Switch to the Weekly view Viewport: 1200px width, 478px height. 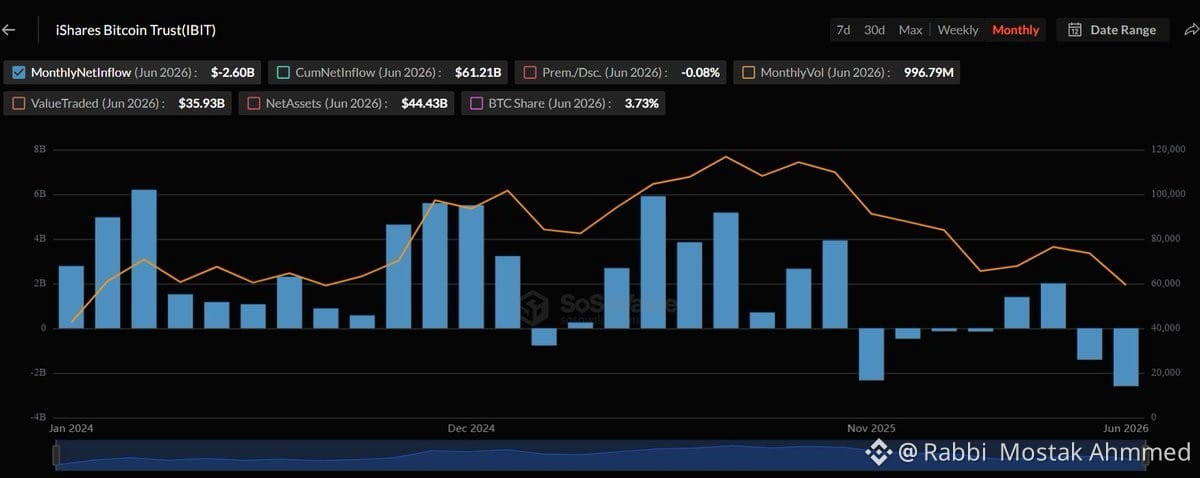(958, 30)
